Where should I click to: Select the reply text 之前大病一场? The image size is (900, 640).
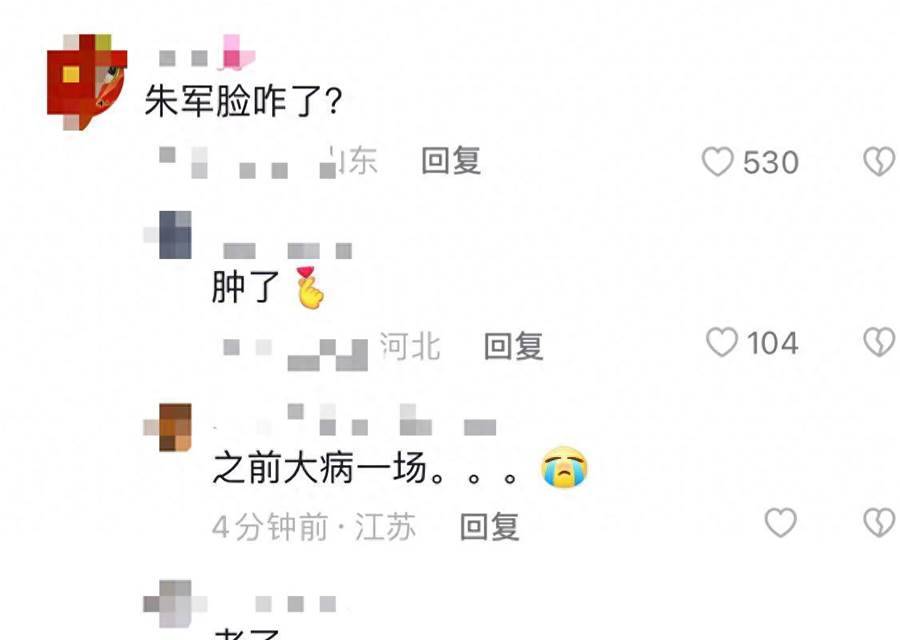320,467
